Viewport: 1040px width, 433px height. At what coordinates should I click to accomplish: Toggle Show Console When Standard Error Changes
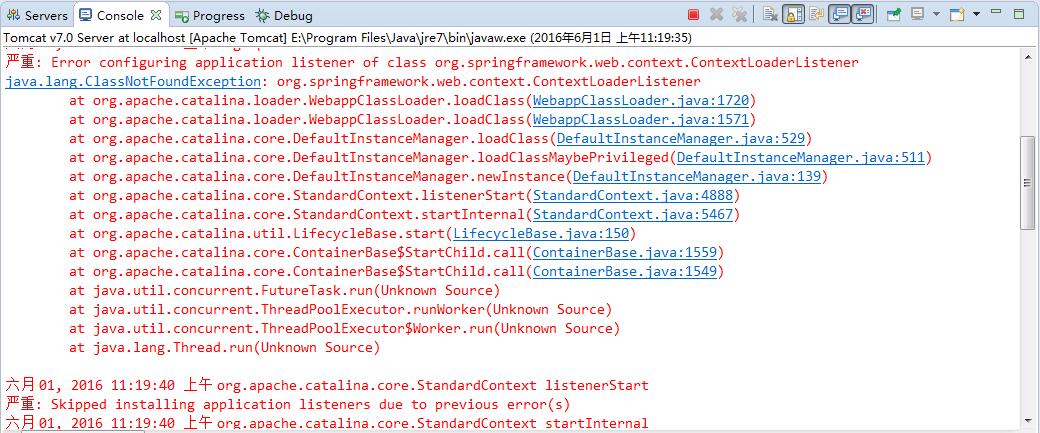click(862, 15)
